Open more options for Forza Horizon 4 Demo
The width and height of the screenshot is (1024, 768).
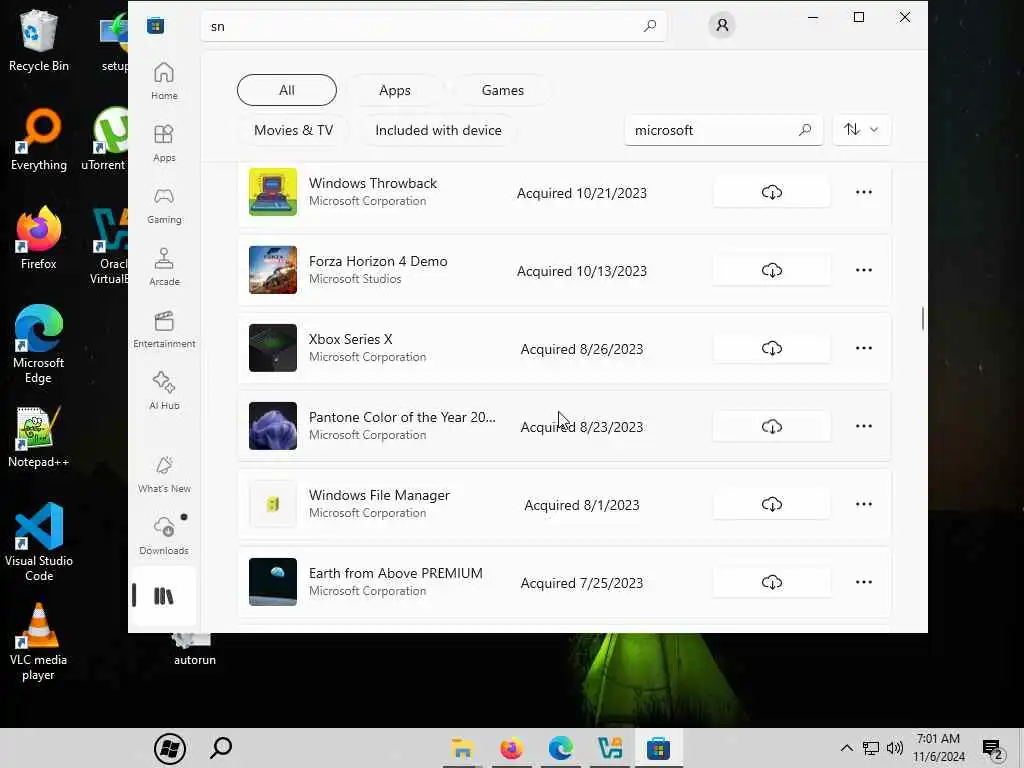click(x=863, y=270)
